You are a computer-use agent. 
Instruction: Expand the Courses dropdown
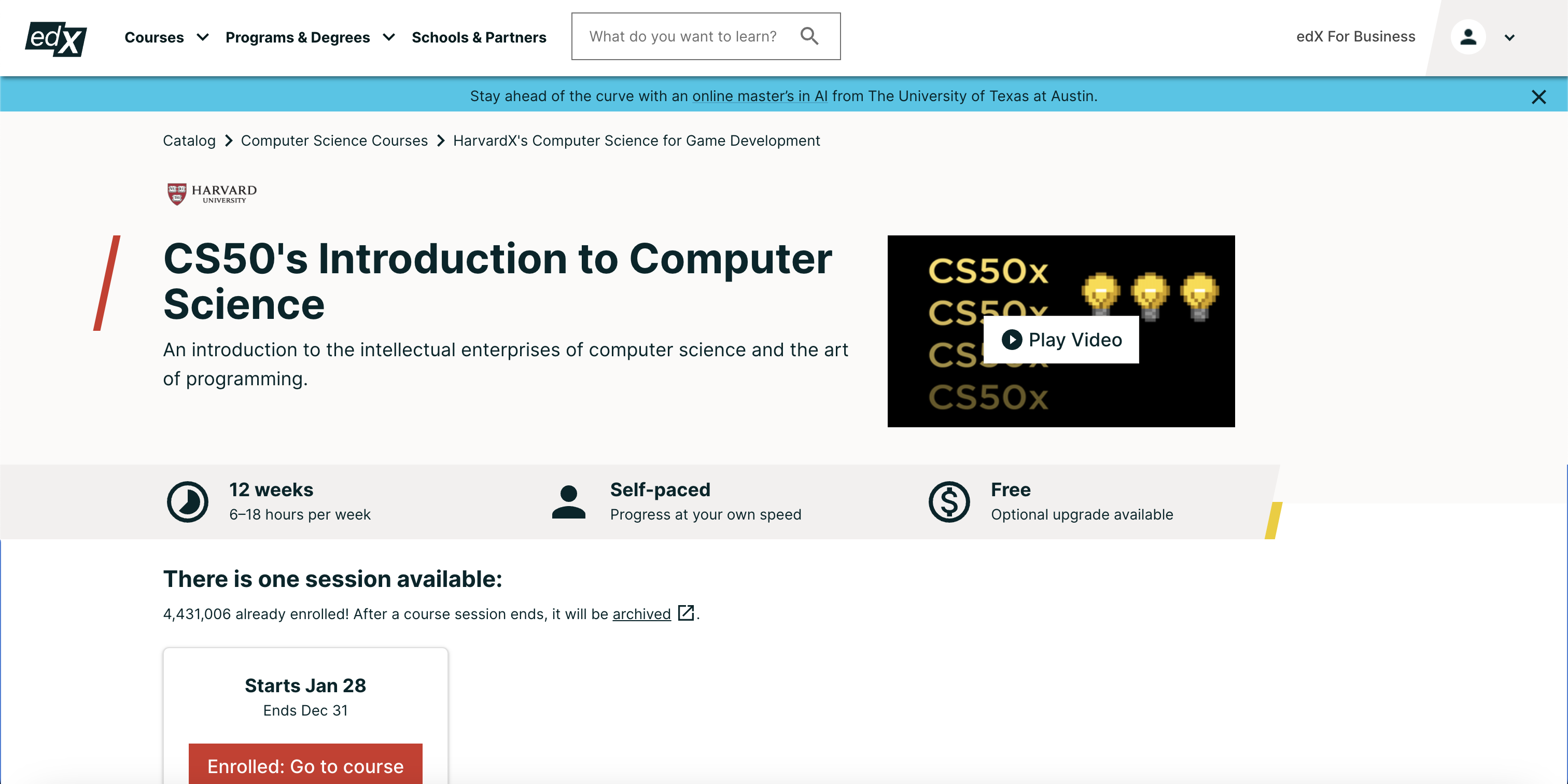pos(166,37)
